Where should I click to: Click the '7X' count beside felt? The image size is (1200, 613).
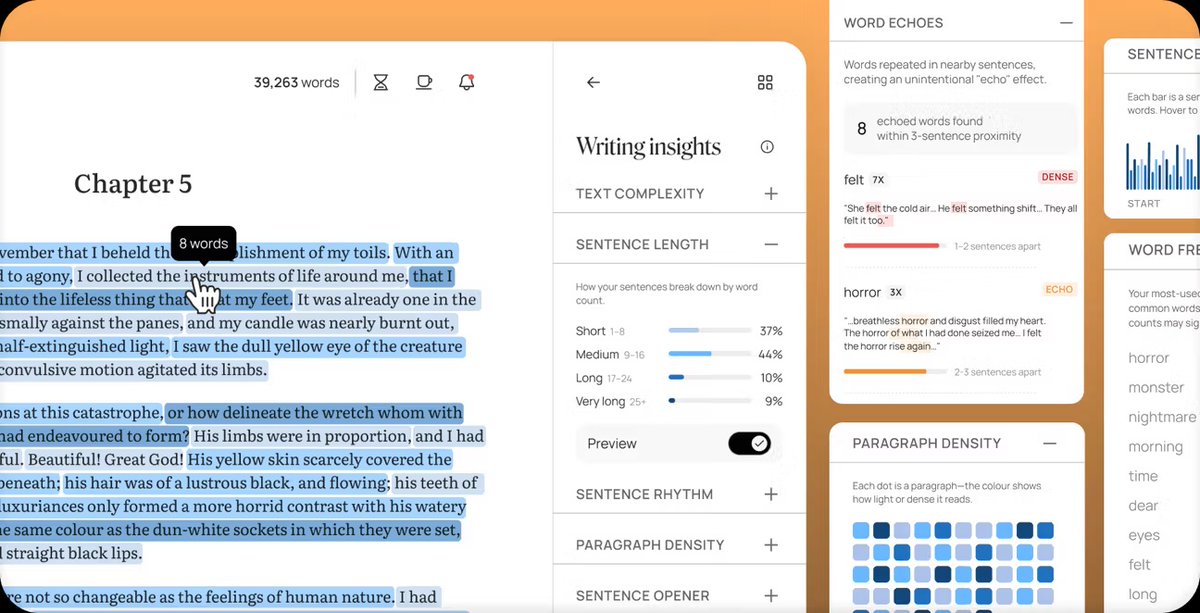click(x=878, y=180)
